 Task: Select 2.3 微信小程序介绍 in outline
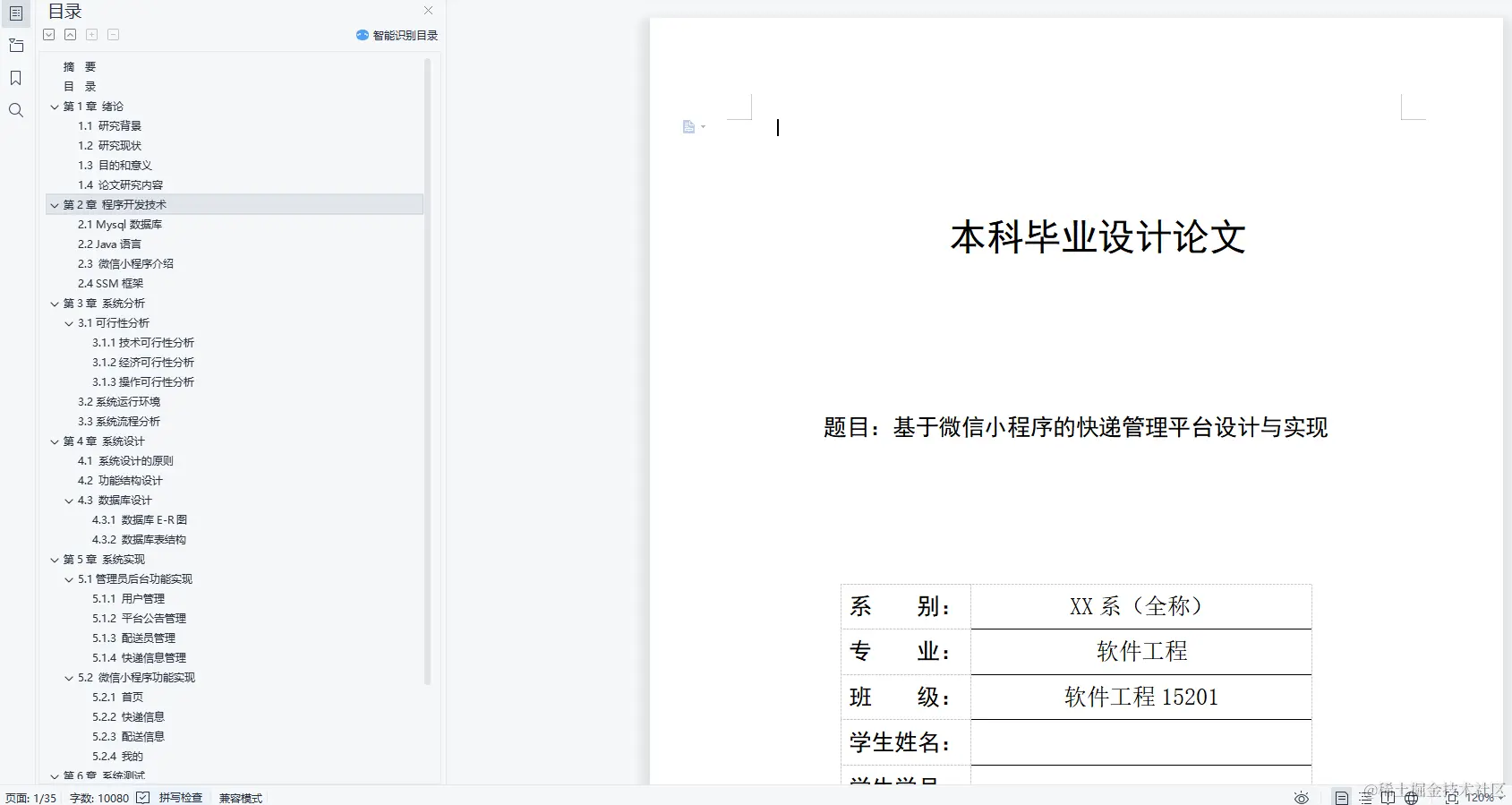[125, 264]
